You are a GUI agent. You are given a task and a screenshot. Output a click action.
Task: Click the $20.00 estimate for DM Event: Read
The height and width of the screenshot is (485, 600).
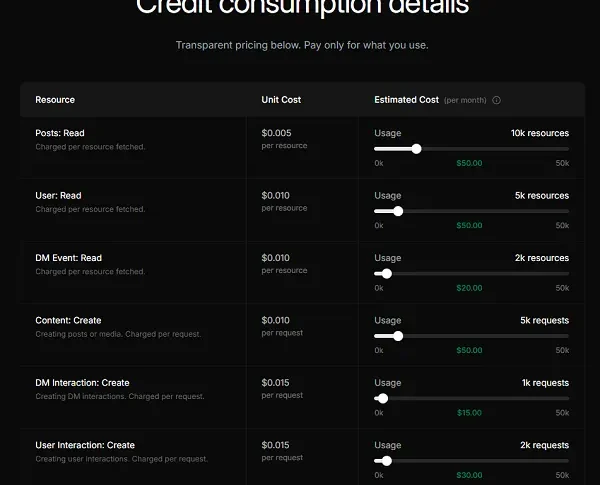pos(469,288)
